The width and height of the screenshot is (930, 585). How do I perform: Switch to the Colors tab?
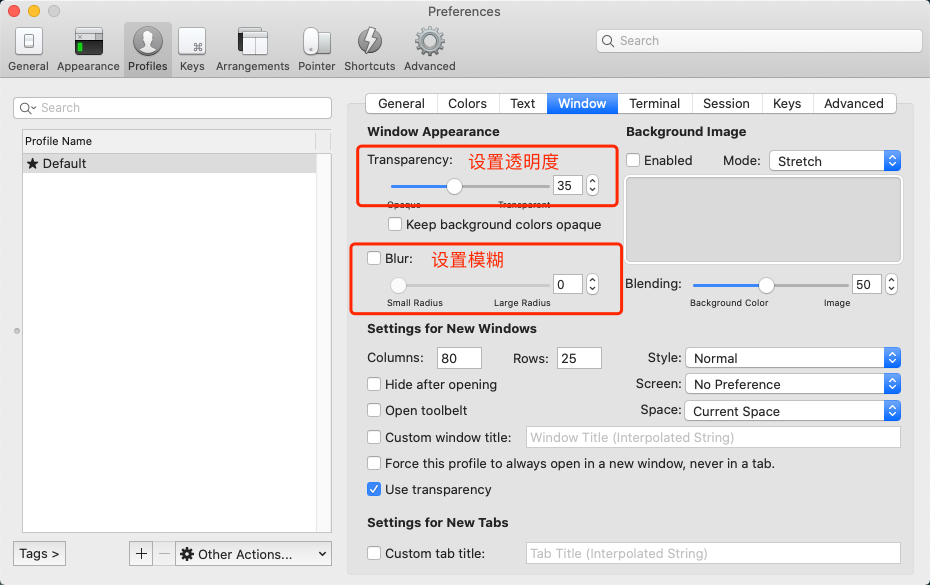coord(467,103)
